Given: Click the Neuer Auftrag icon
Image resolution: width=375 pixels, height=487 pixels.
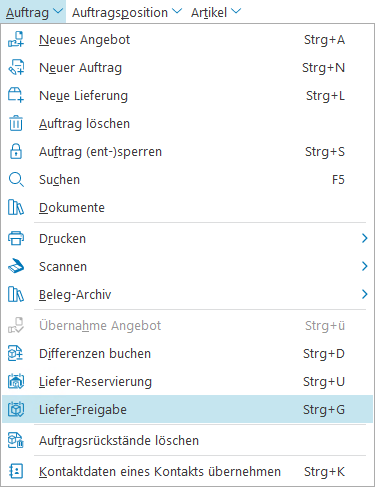Looking at the screenshot, I should (16, 67).
